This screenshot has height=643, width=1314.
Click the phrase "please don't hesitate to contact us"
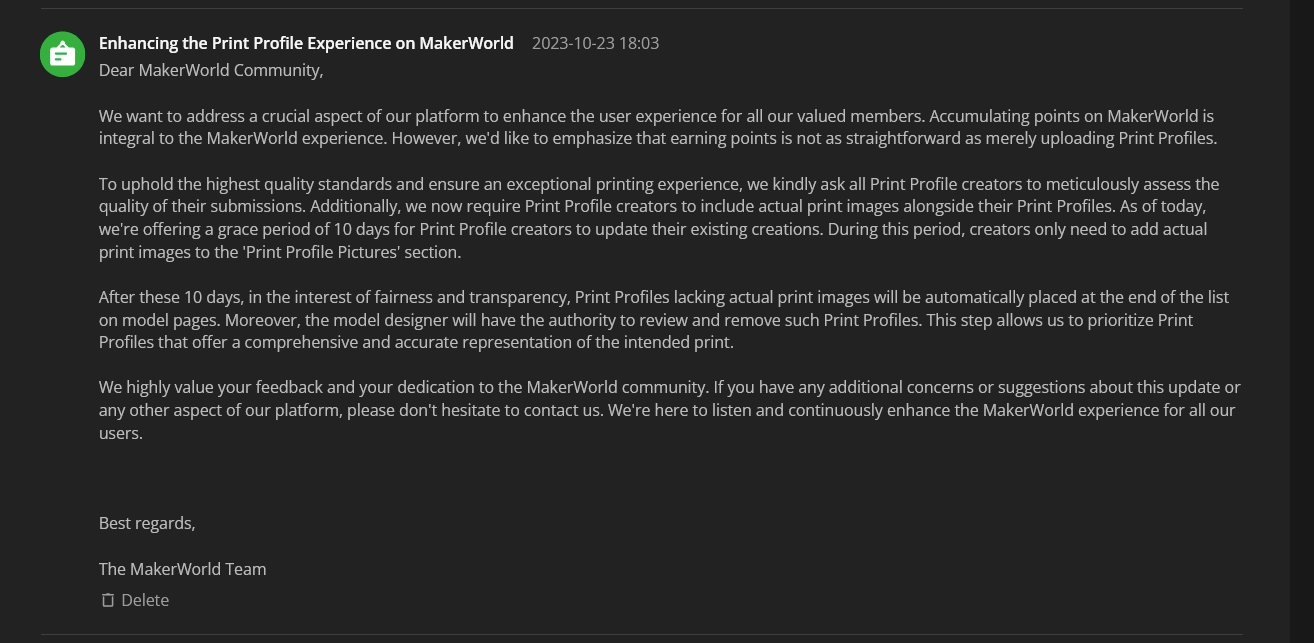tap(475, 410)
